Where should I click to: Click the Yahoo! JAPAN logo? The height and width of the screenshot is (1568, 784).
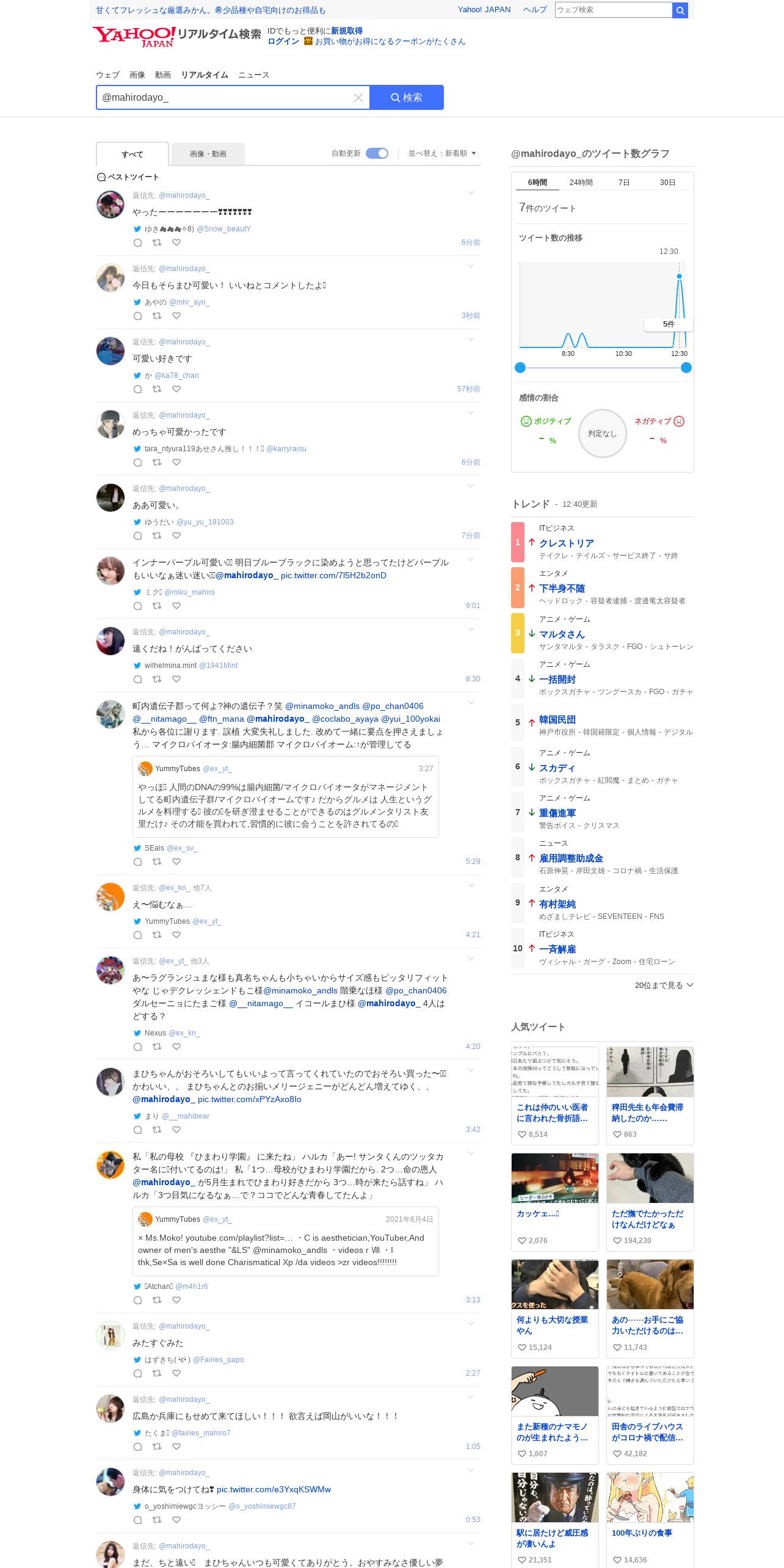pyautogui.click(x=134, y=37)
